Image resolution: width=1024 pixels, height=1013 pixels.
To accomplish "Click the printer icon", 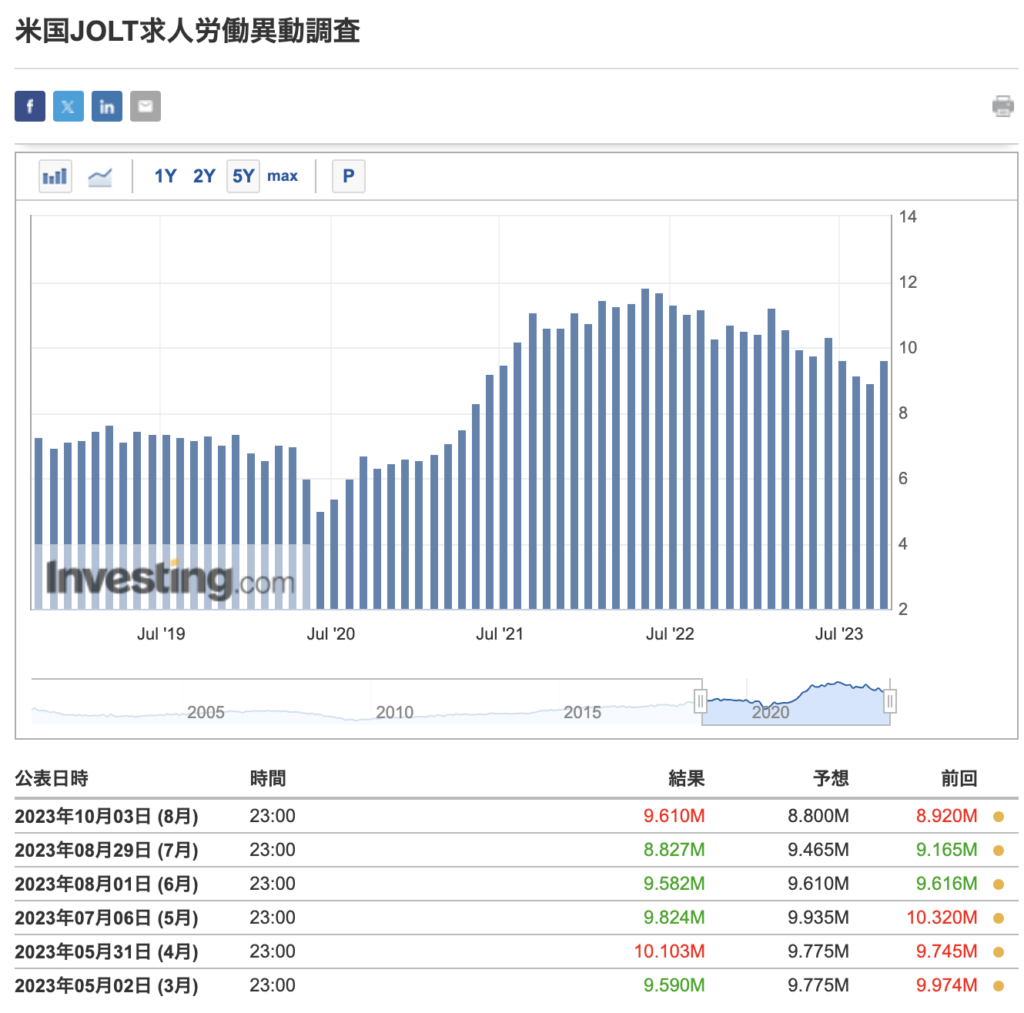I will (x=1002, y=106).
